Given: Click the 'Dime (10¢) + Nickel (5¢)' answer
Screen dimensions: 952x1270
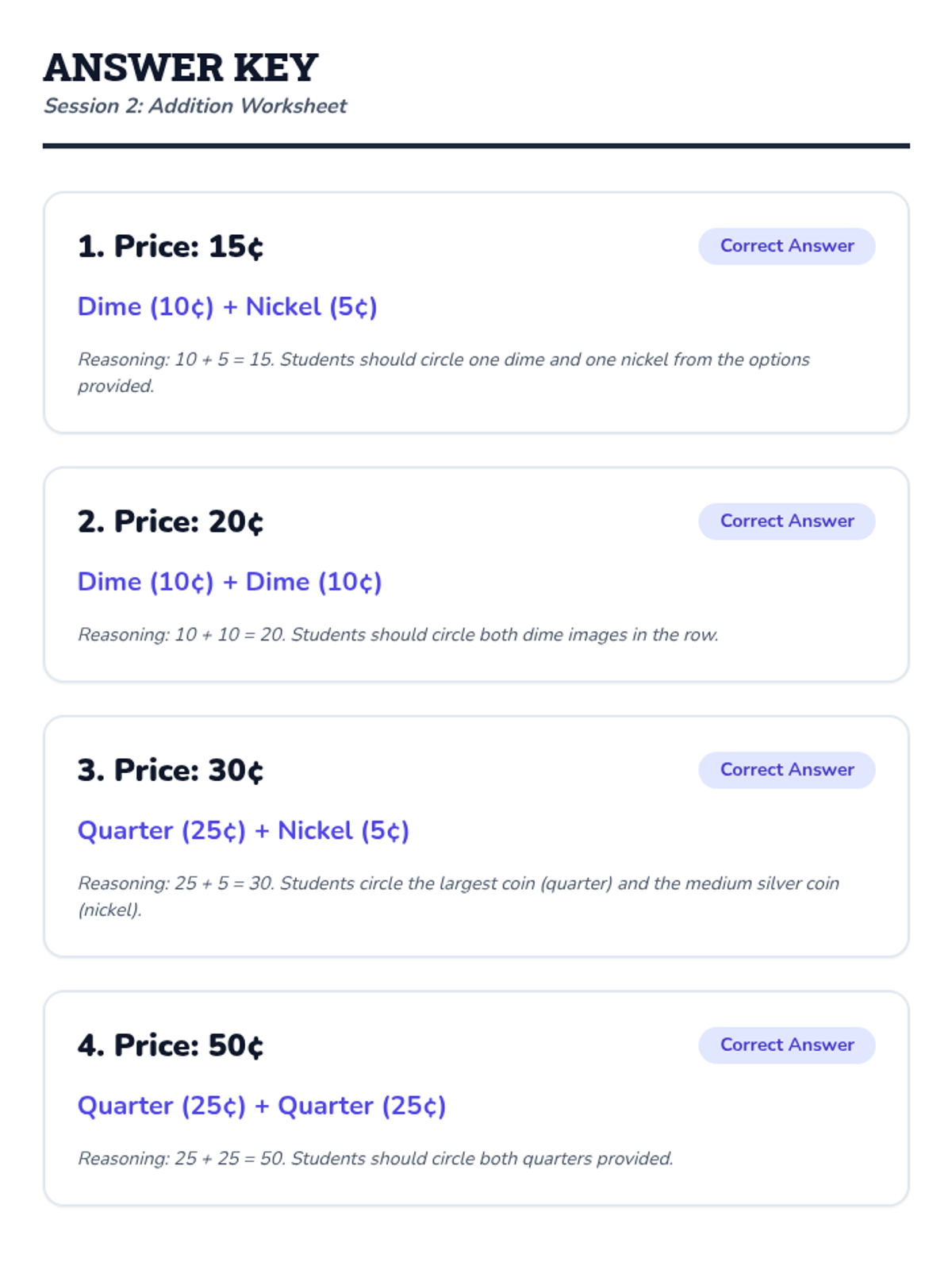Looking at the screenshot, I should click(x=227, y=307).
